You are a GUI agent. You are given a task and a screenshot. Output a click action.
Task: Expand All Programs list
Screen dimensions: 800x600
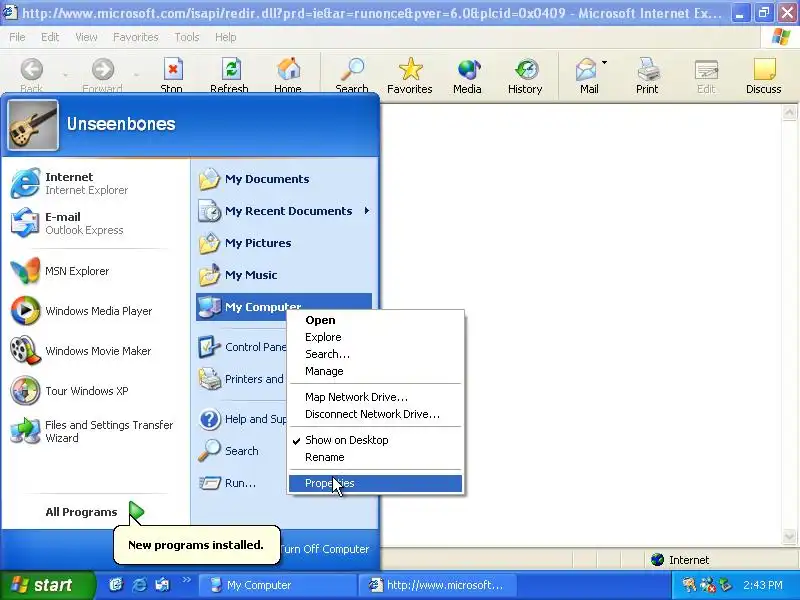[x=94, y=512]
